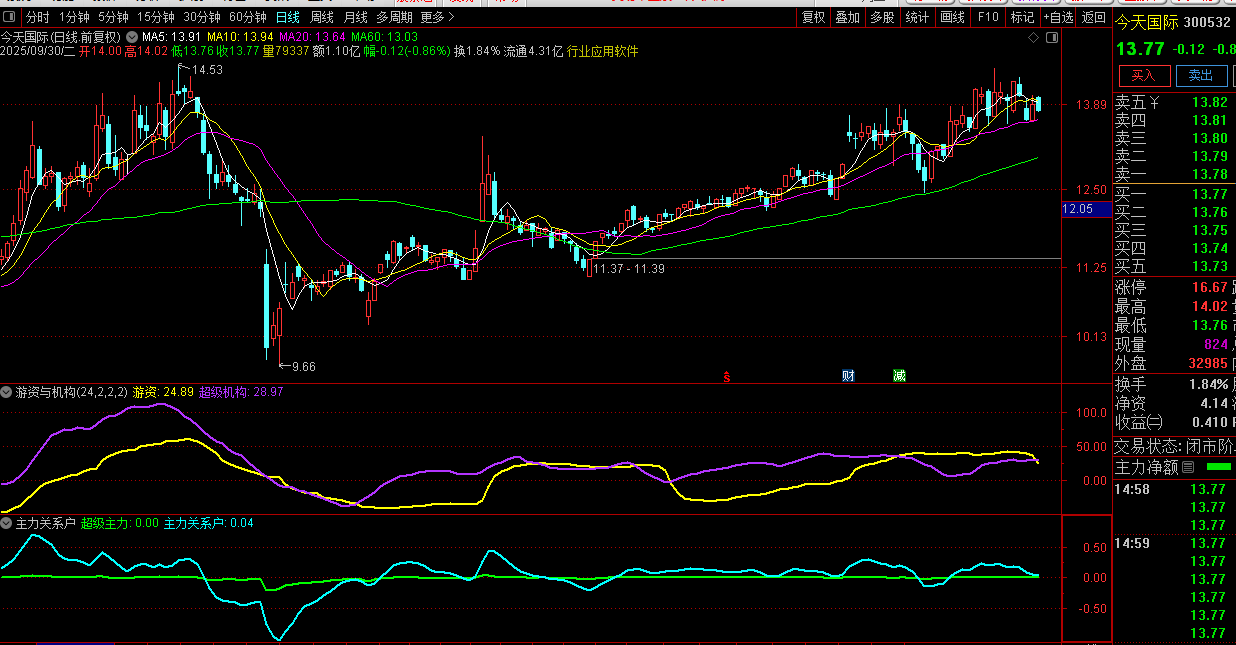1236x645 pixels.
Task: Click the panel layout icon left of 分时
Action: pos(10,17)
